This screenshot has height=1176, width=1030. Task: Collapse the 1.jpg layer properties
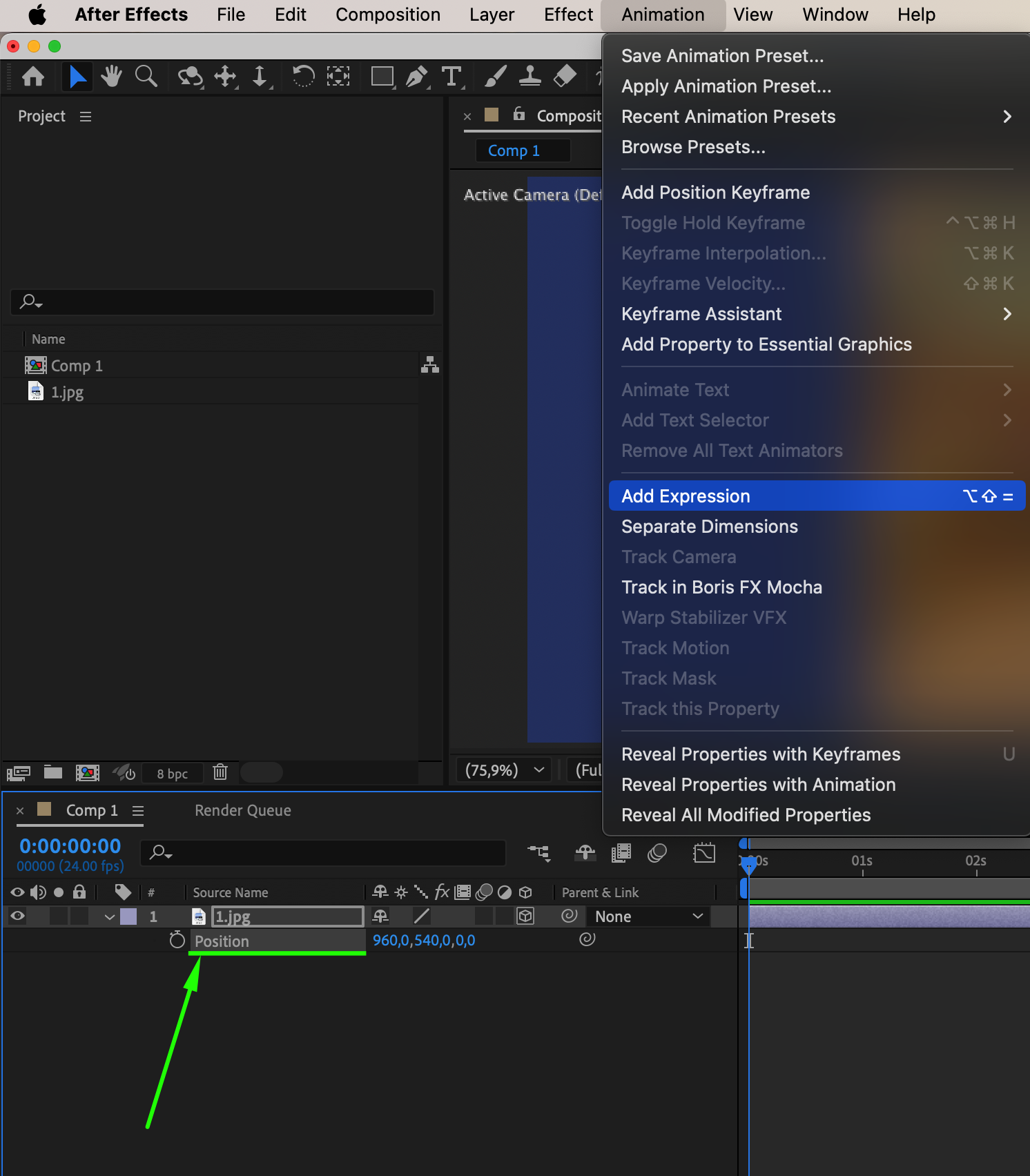(x=109, y=917)
